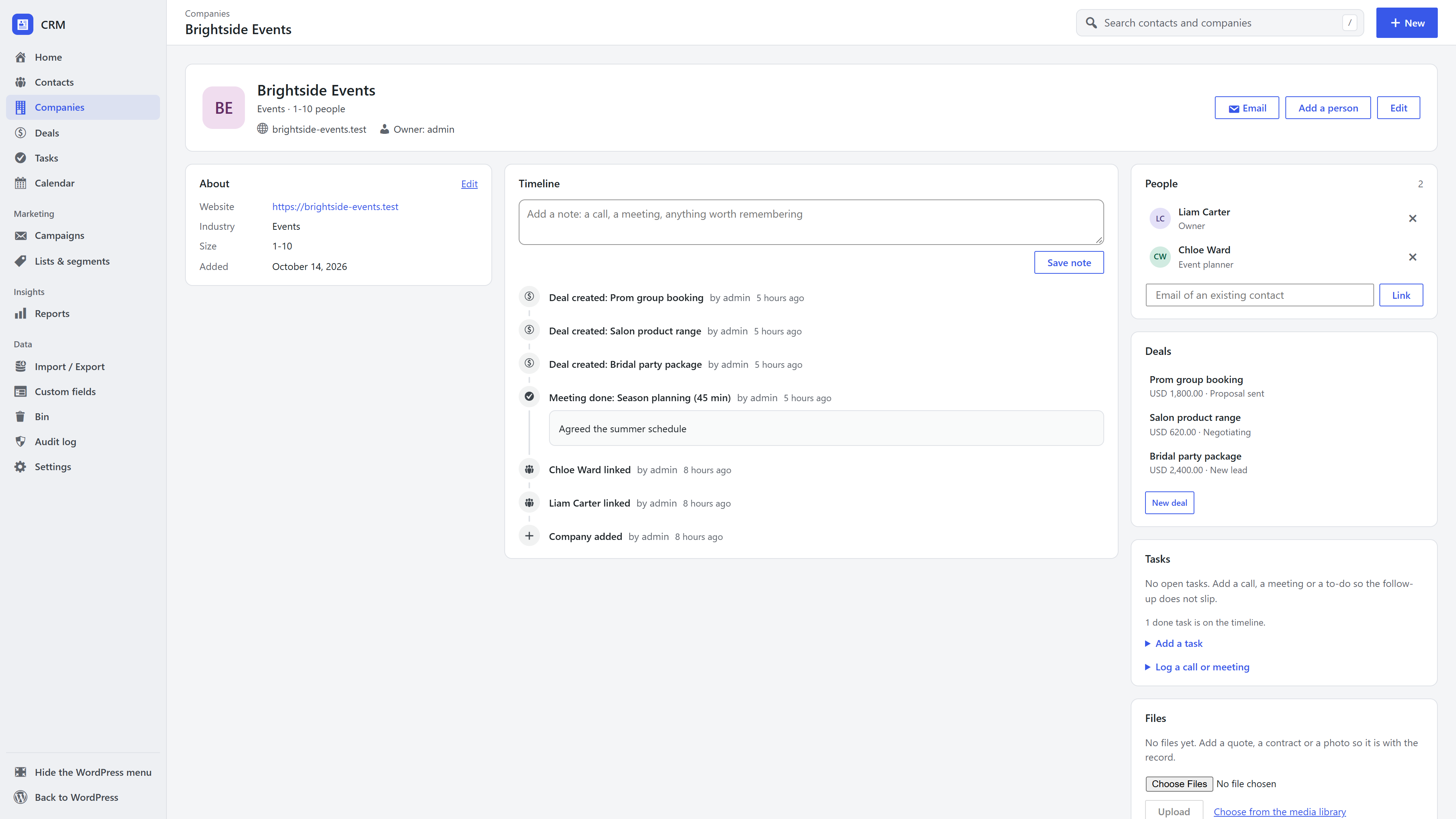Image resolution: width=1456 pixels, height=819 pixels.
Task: Click Edit in the company header
Action: (x=1398, y=108)
